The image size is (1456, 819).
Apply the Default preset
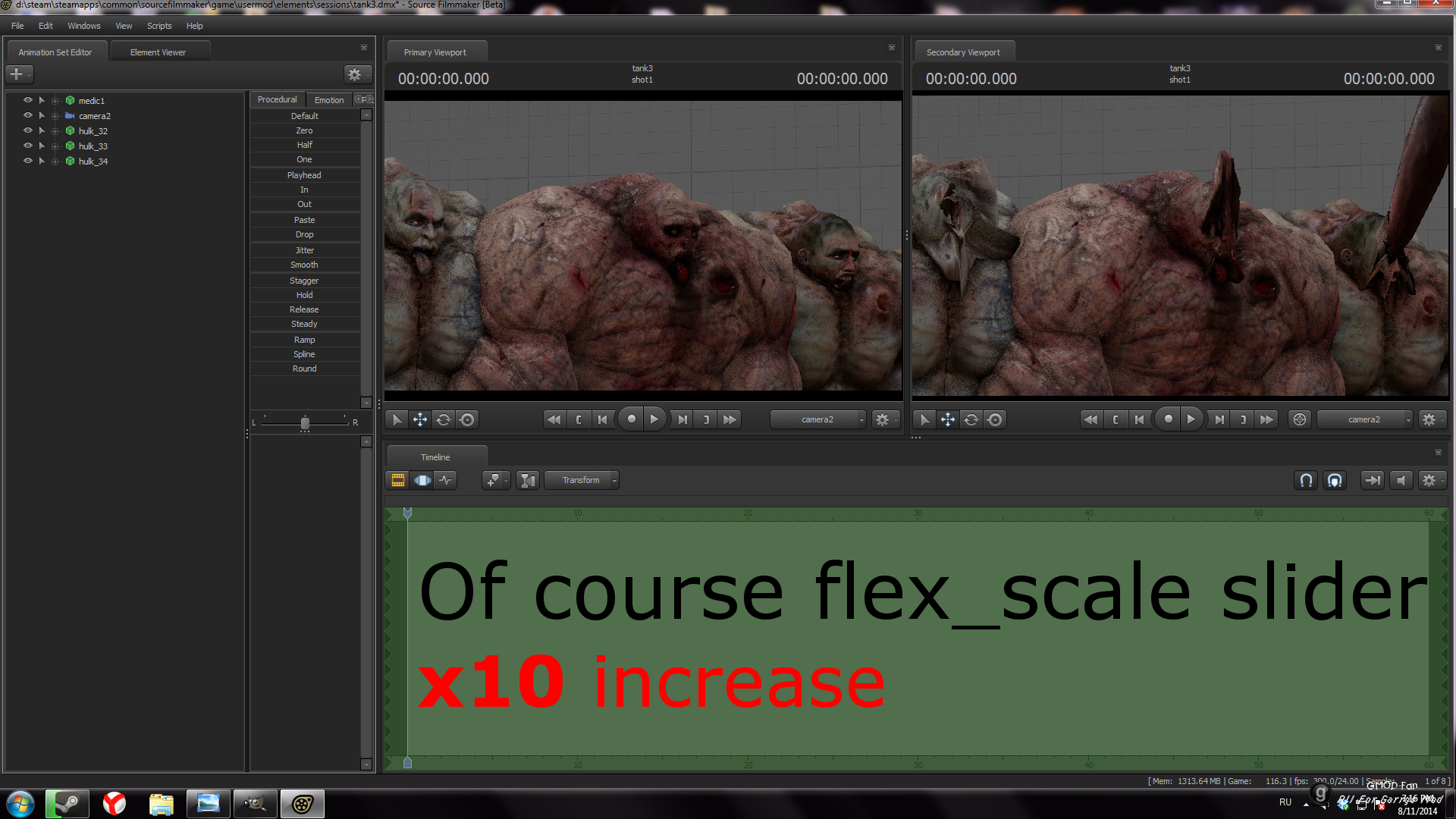point(305,116)
